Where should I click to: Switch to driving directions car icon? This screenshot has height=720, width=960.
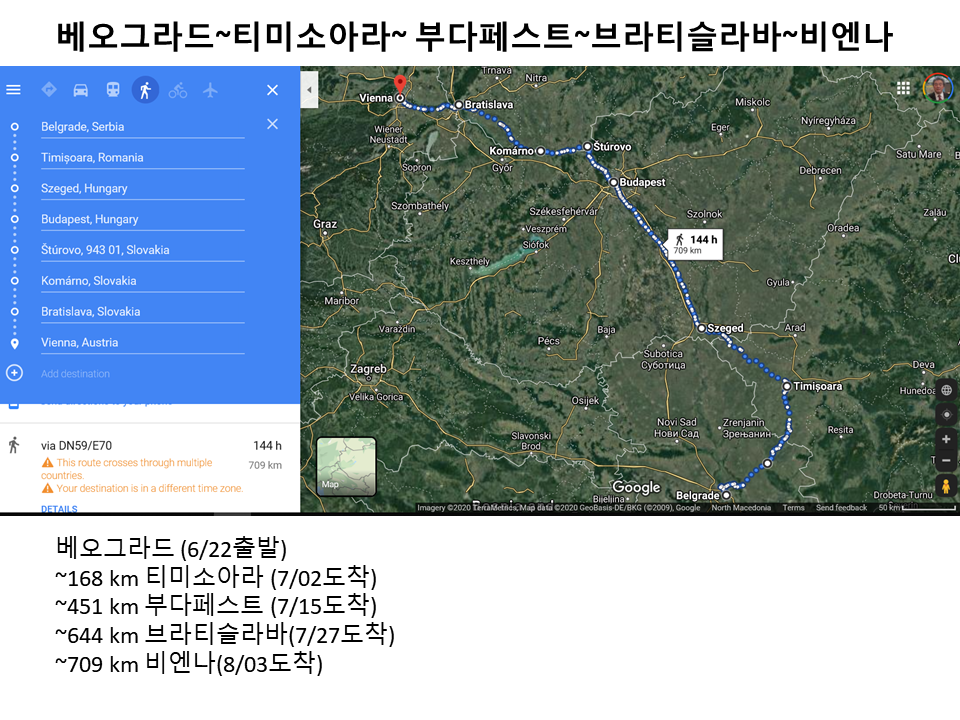click(81, 90)
